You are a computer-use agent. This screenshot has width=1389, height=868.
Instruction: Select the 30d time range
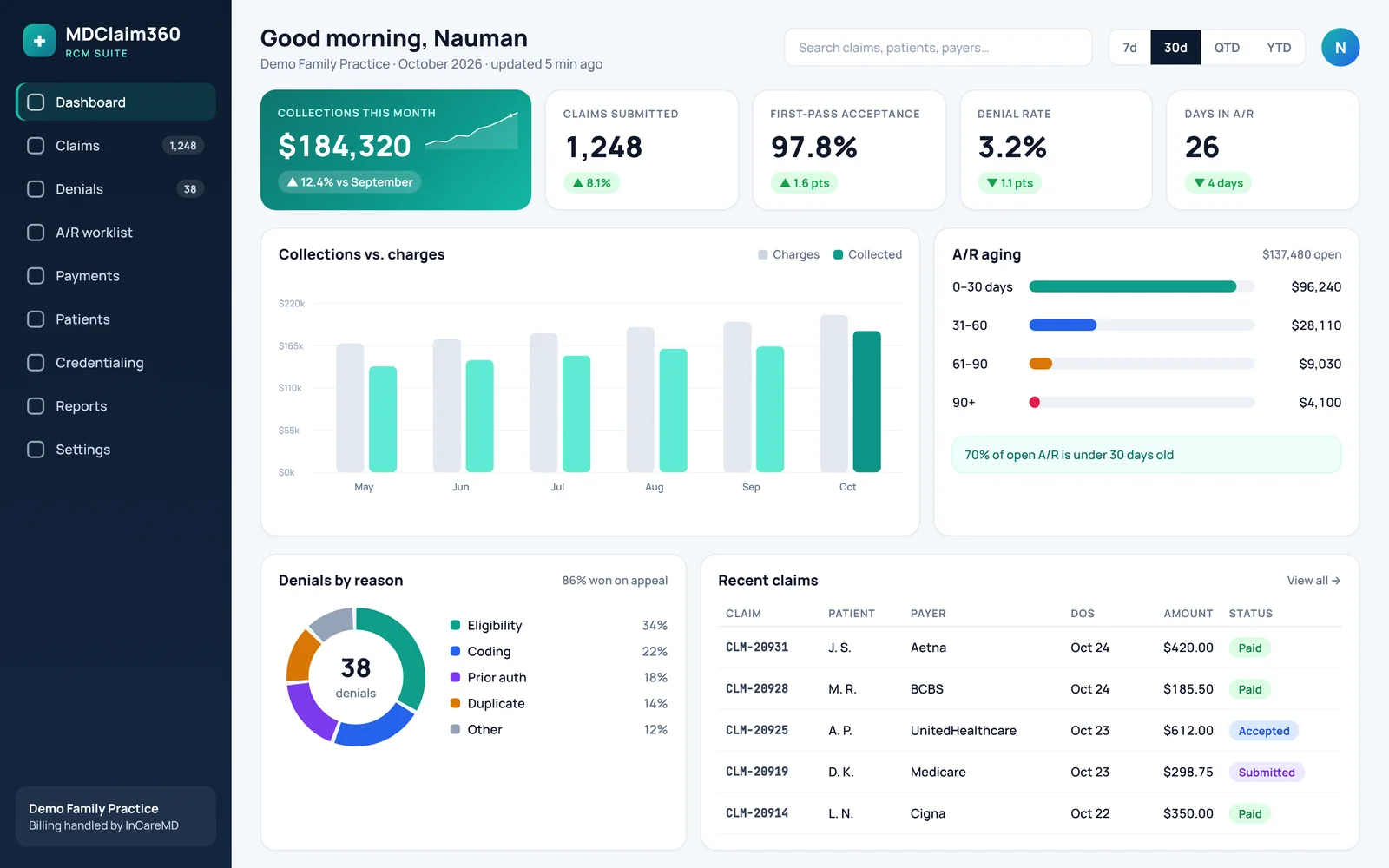pos(1175,48)
